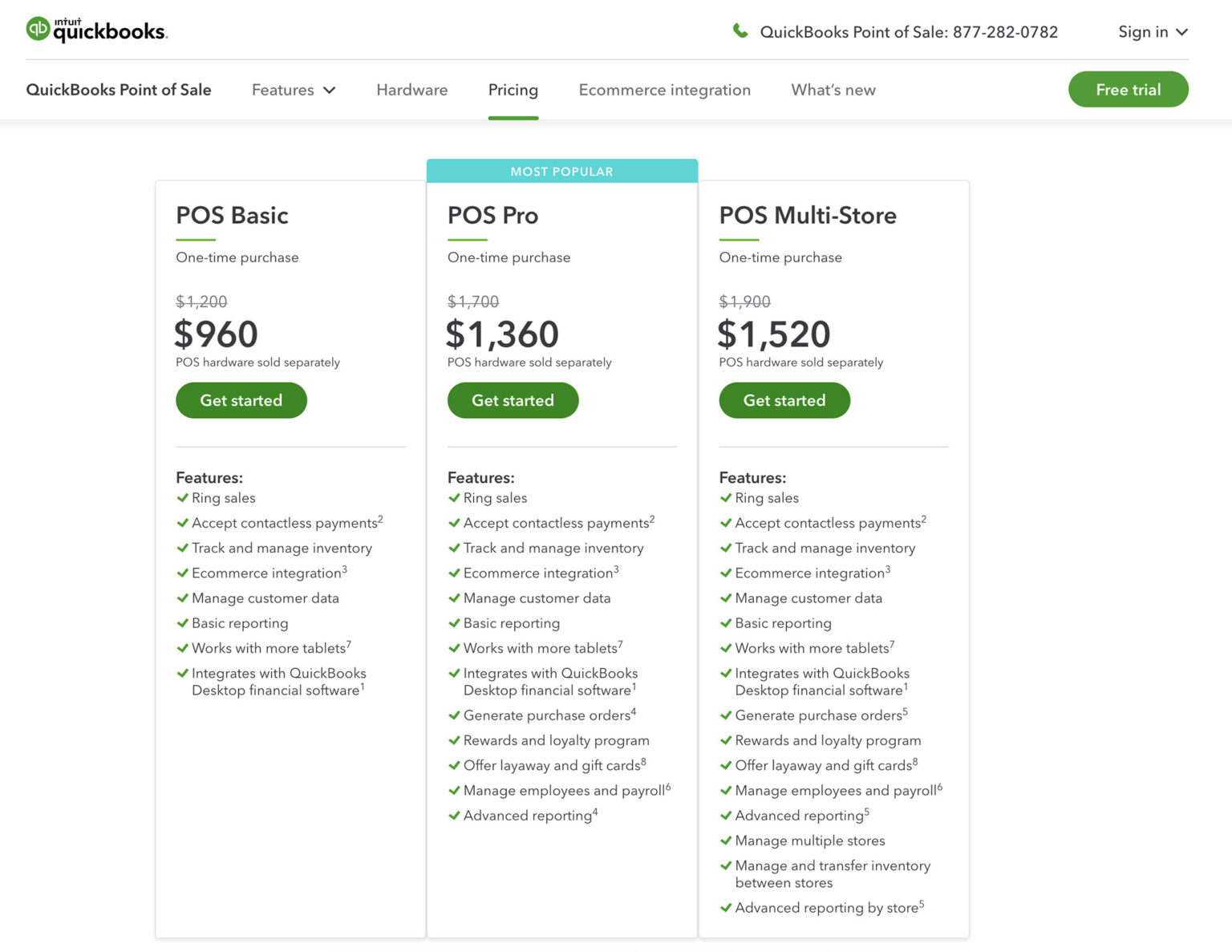The image size is (1232, 952).
Task: Click the QuickBooks Point of Sale nav title
Action: pos(119,90)
